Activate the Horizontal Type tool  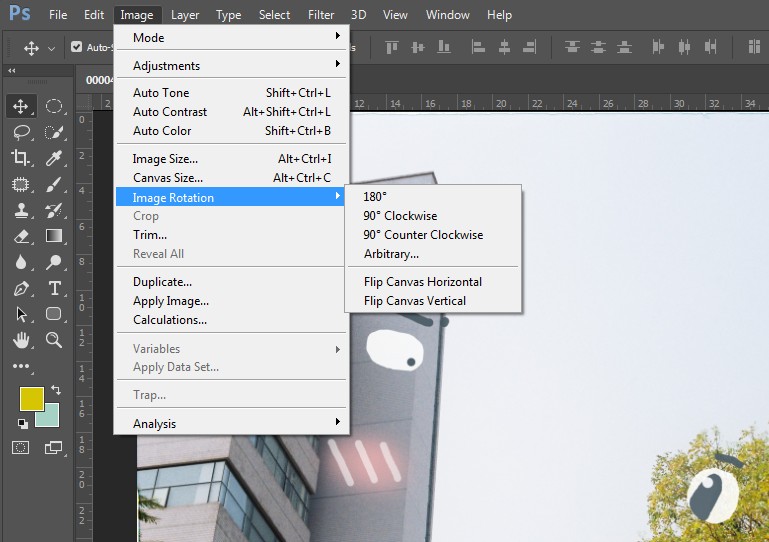[54, 288]
